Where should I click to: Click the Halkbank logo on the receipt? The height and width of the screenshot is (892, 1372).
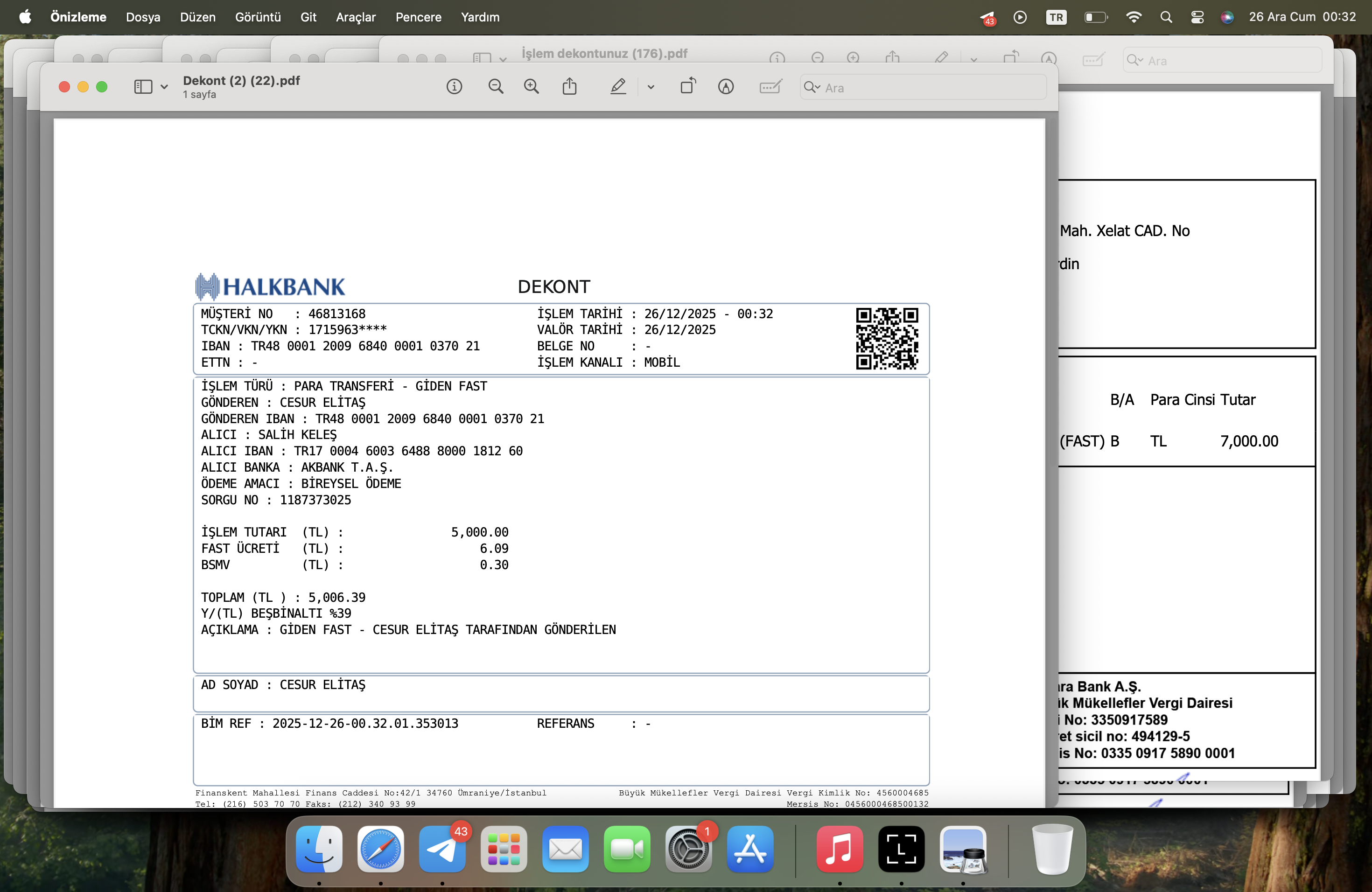[270, 286]
